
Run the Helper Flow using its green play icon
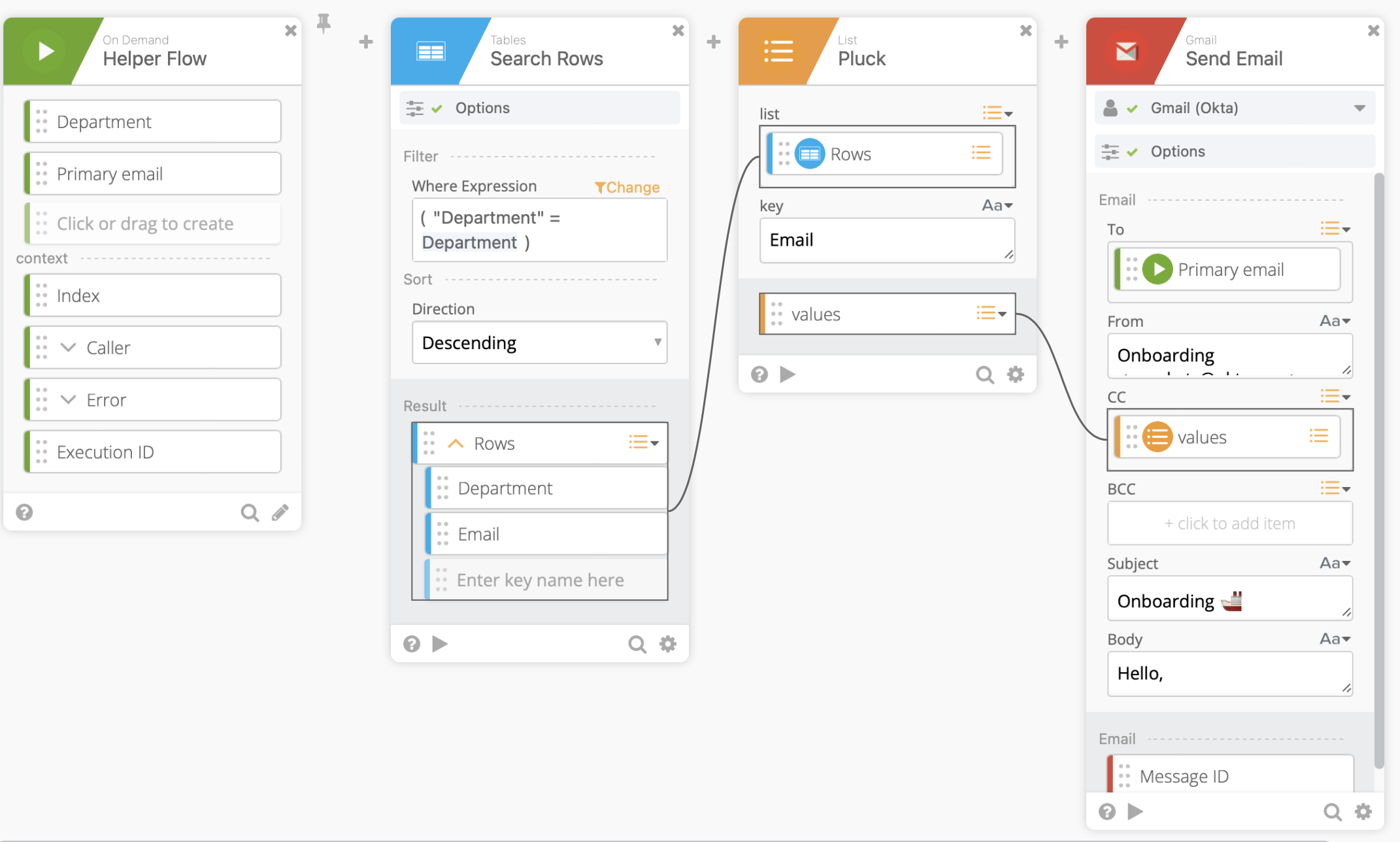[44, 50]
